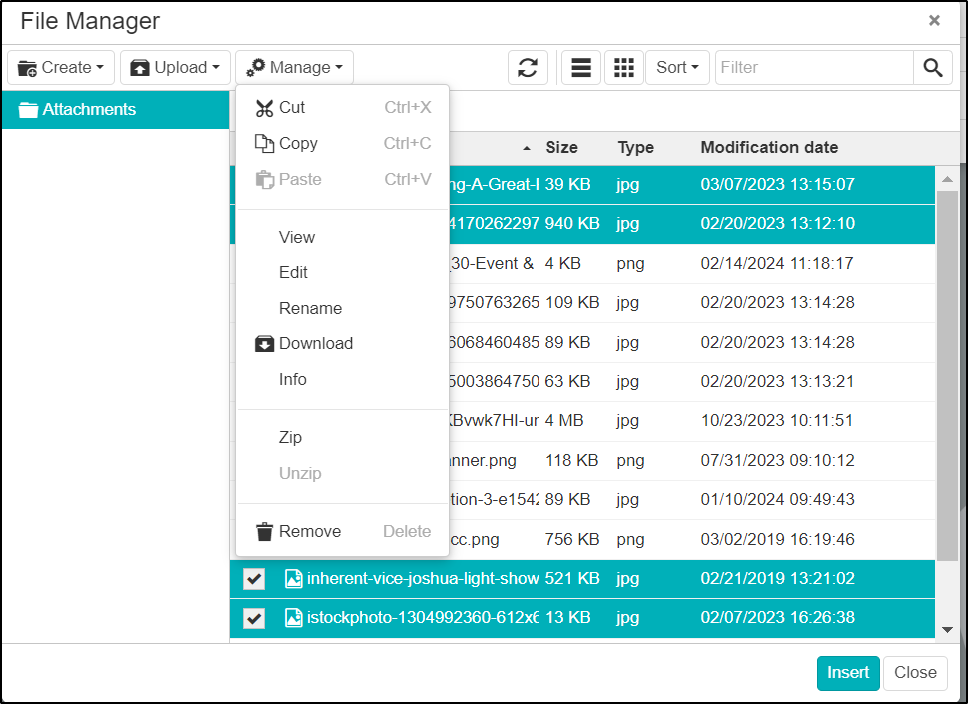Click the Insert button

pyautogui.click(x=848, y=673)
